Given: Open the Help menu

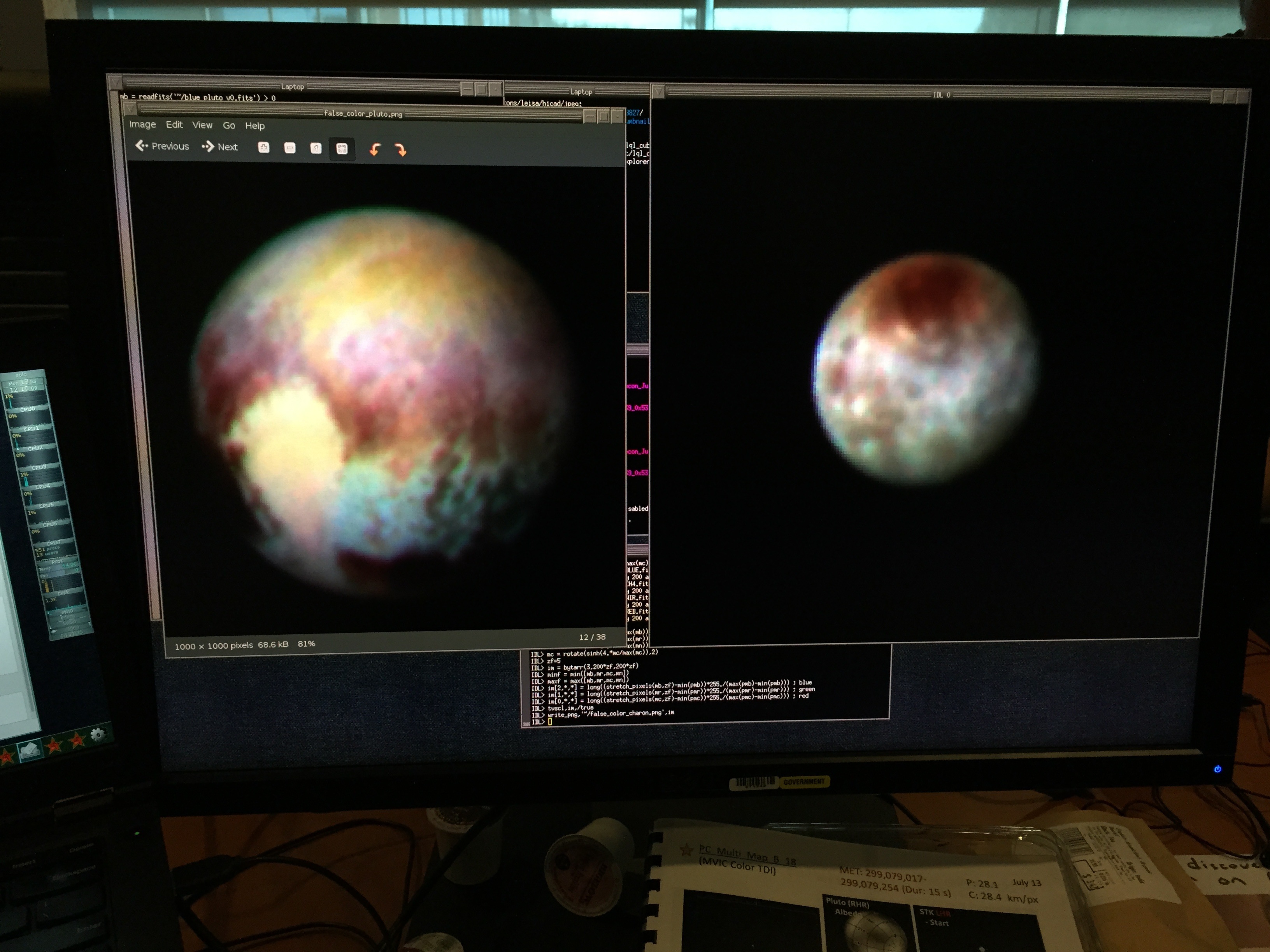Looking at the screenshot, I should [255, 126].
